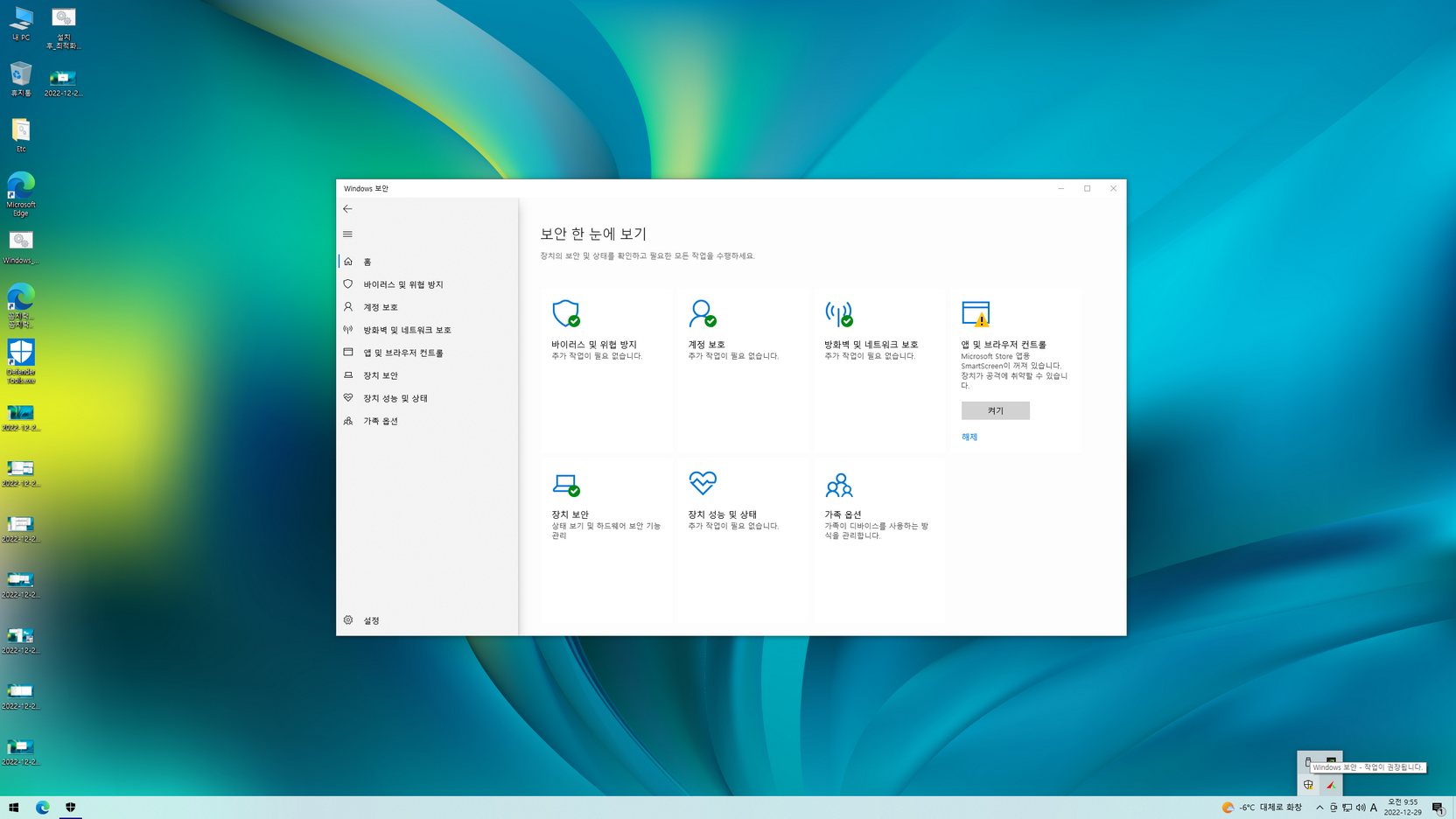Select the Microsoft Edge desktop icon
This screenshot has width=1456, height=819.
[21, 194]
